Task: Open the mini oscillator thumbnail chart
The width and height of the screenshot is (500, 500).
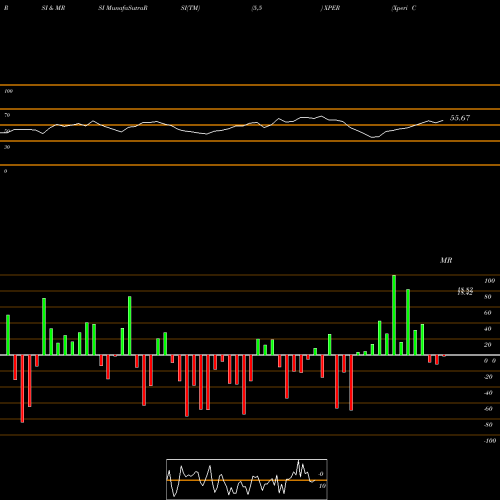Action: click(247, 479)
